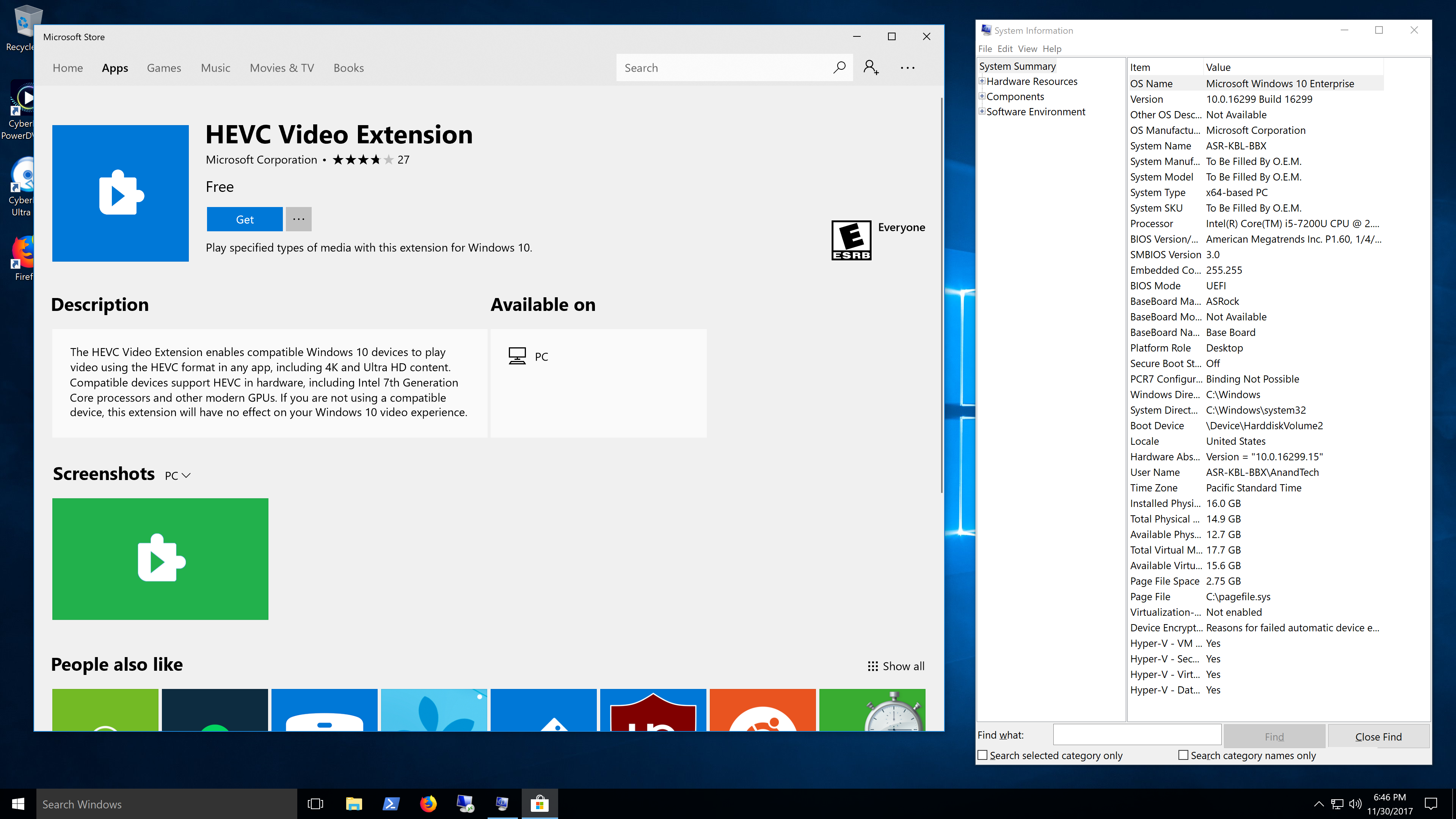Viewport: 1456px width, 819px height.
Task: Click the Screenshots PC dropdown selector
Action: (178, 475)
